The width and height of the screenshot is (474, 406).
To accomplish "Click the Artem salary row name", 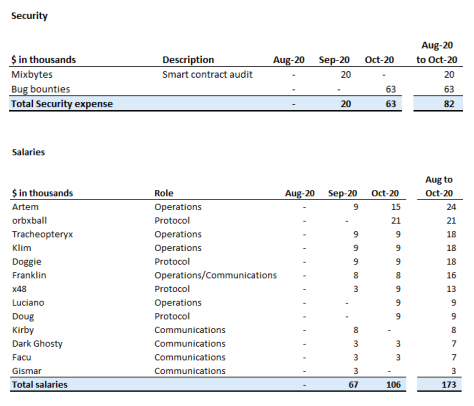I will pos(25,207).
